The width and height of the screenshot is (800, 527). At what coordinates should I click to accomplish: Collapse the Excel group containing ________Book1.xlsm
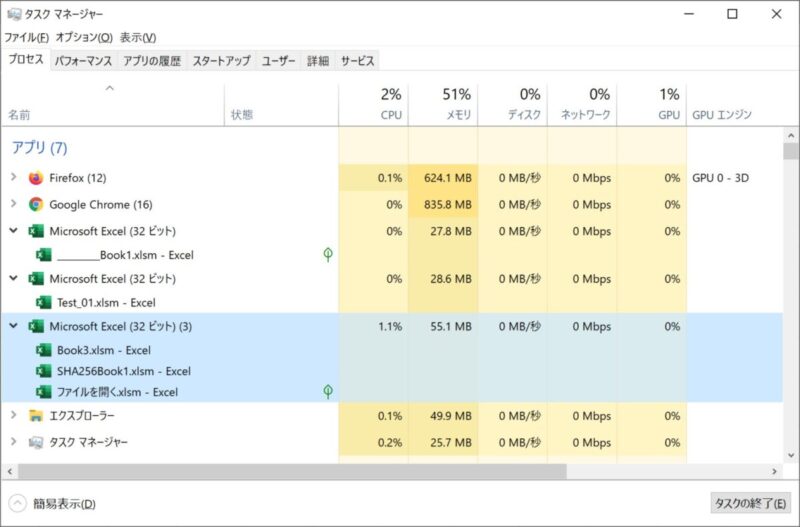click(x=14, y=231)
